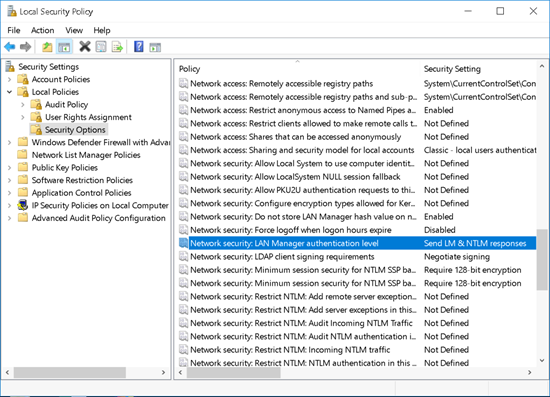Select 'Do not store LAN Manager hash value' policy
The height and width of the screenshot is (397, 550).
coord(303,217)
